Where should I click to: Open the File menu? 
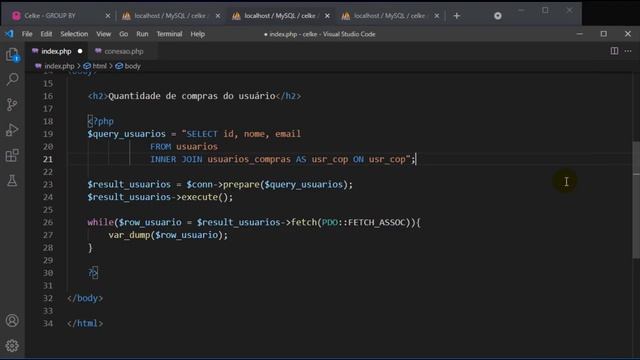coord(27,34)
